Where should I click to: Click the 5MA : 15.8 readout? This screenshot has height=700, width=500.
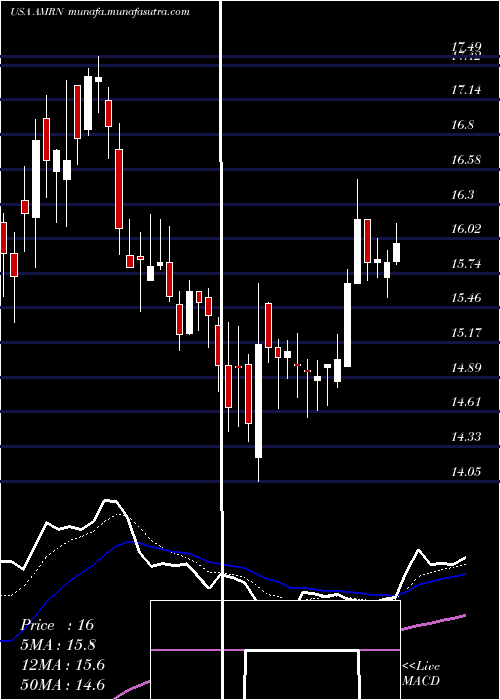[58, 645]
